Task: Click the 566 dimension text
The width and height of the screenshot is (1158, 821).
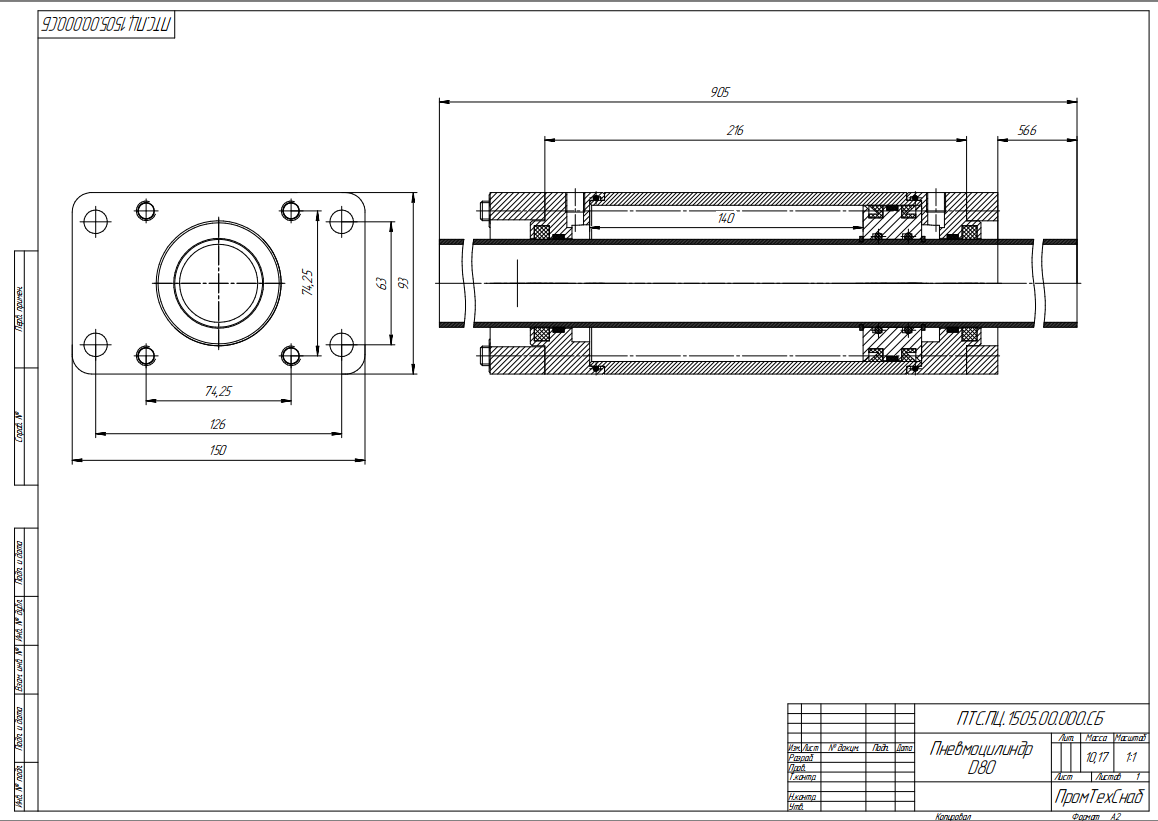Action: (x=1026, y=130)
